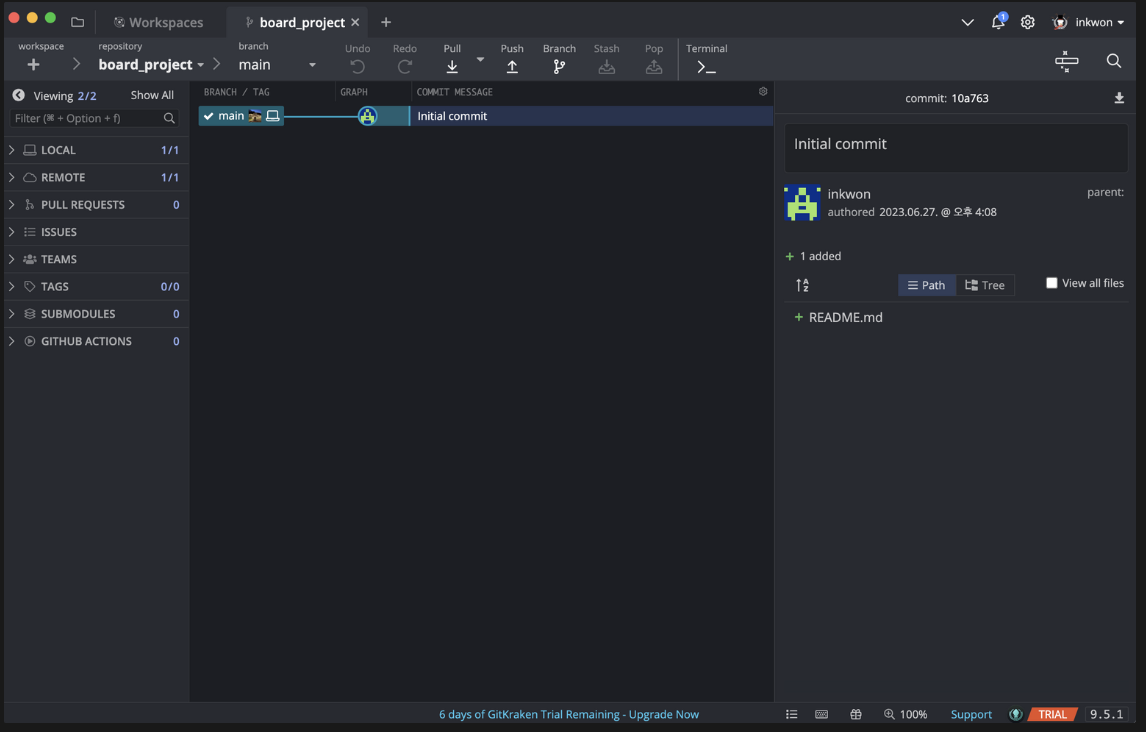Create a new branch via Branch icon
This screenshot has width=1146, height=732.
click(x=559, y=66)
